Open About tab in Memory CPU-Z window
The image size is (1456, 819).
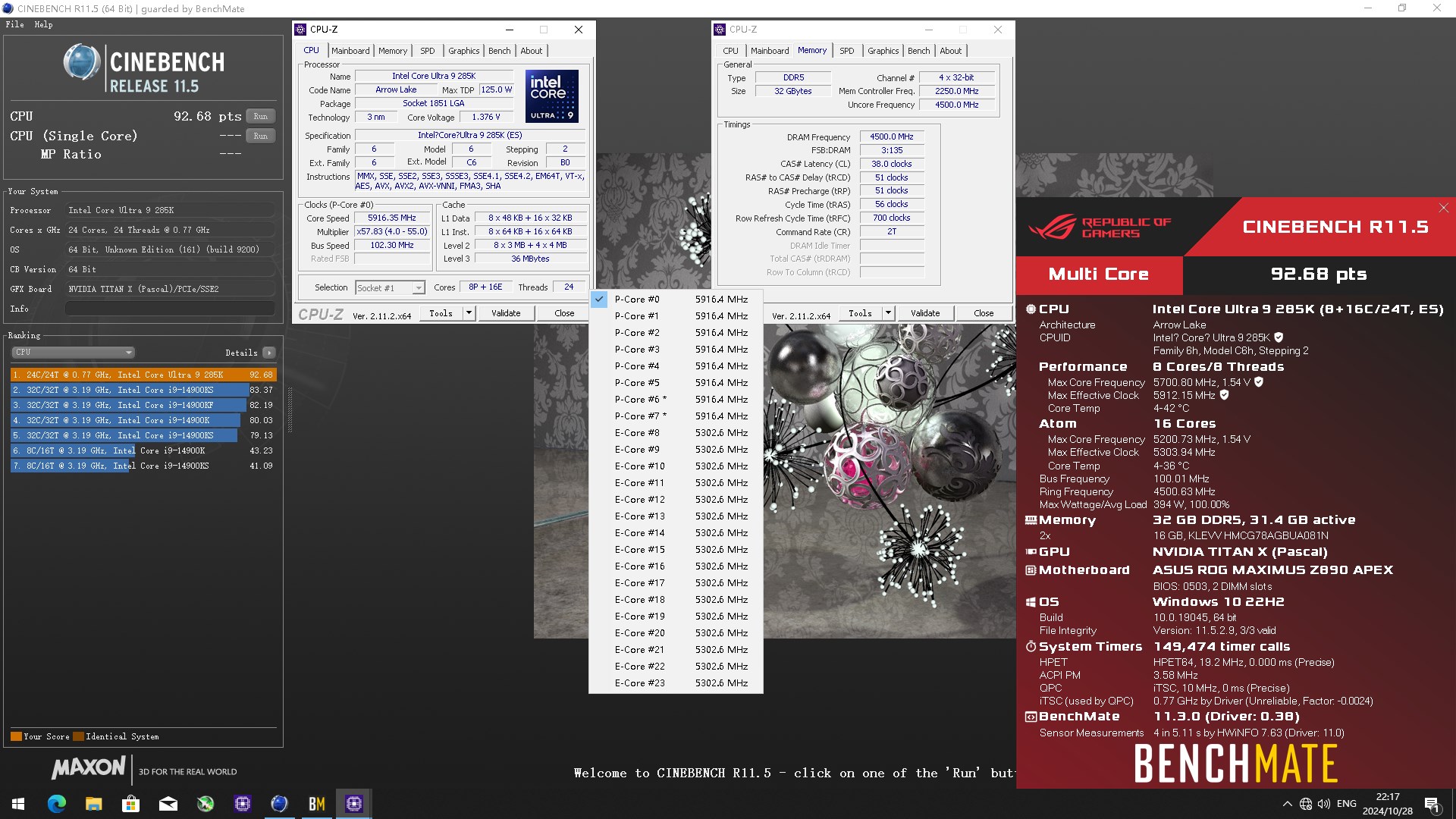(951, 51)
